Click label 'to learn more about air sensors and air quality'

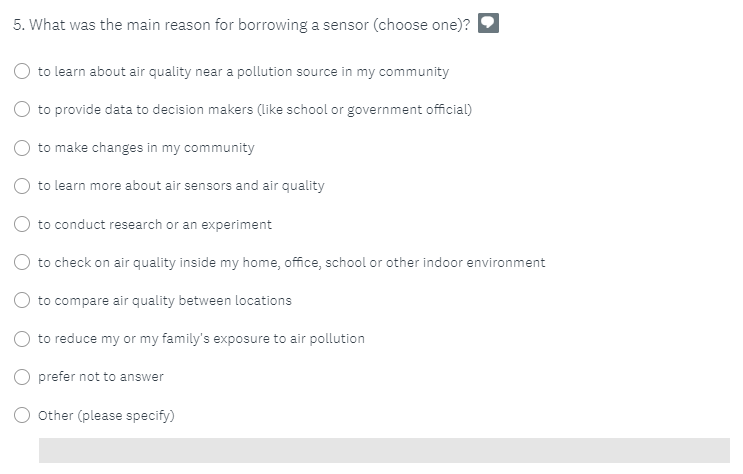click(181, 186)
